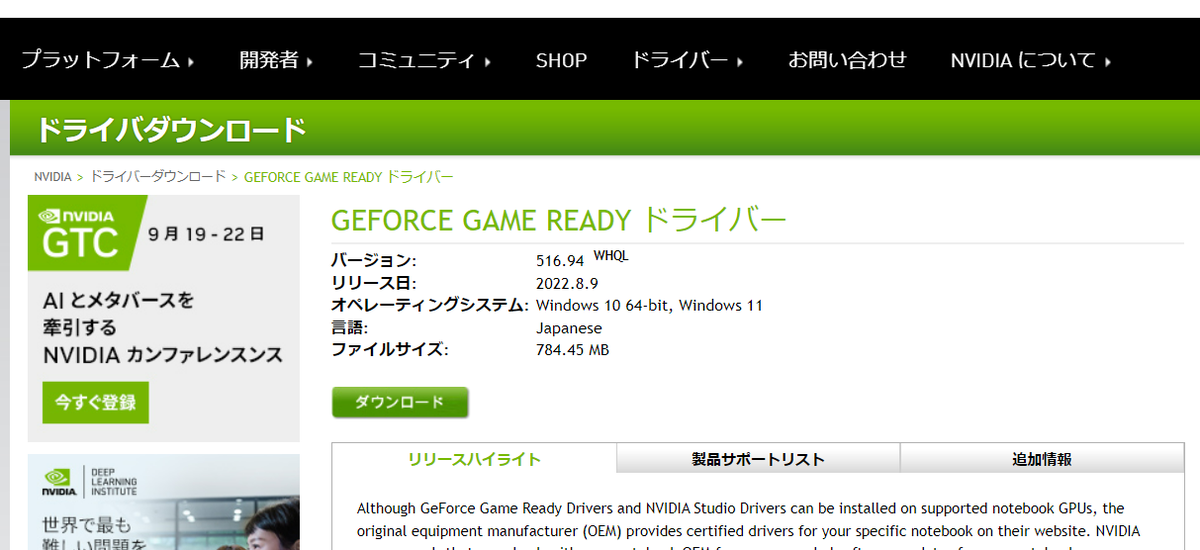Select the release date 2022.8.9
Screen dimensions: 1200x550
click(x=567, y=283)
